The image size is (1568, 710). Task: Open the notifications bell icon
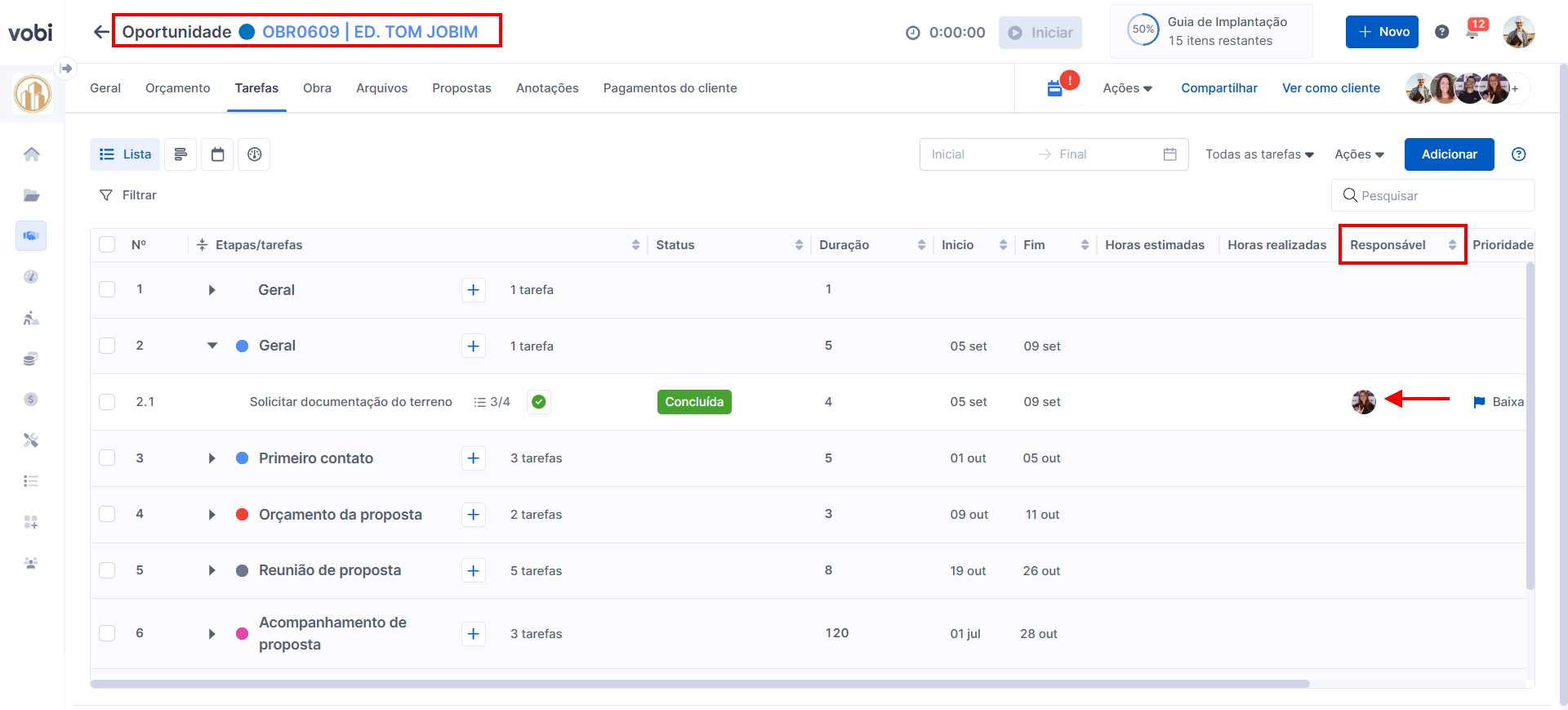[x=1472, y=33]
